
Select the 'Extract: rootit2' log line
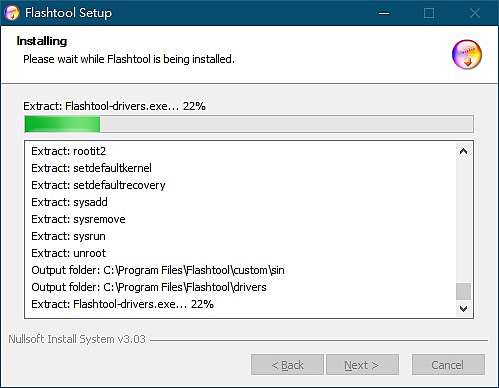(x=68, y=151)
